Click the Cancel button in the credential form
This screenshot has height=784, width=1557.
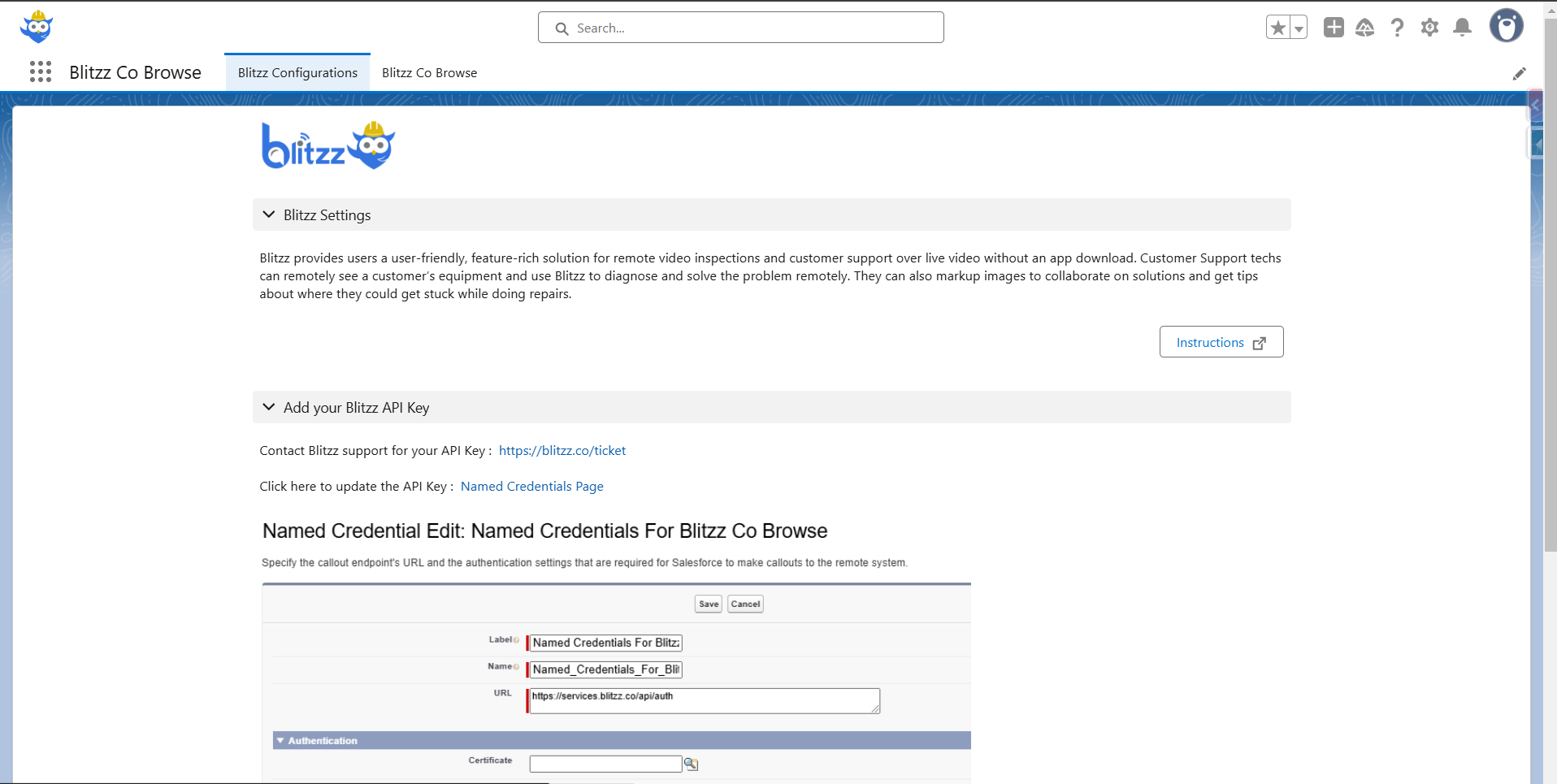tap(745, 604)
